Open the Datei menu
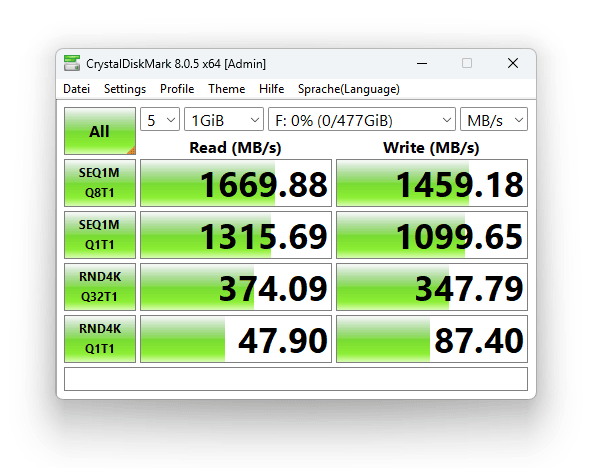Screen dimensions: 607x468 tap(76, 89)
